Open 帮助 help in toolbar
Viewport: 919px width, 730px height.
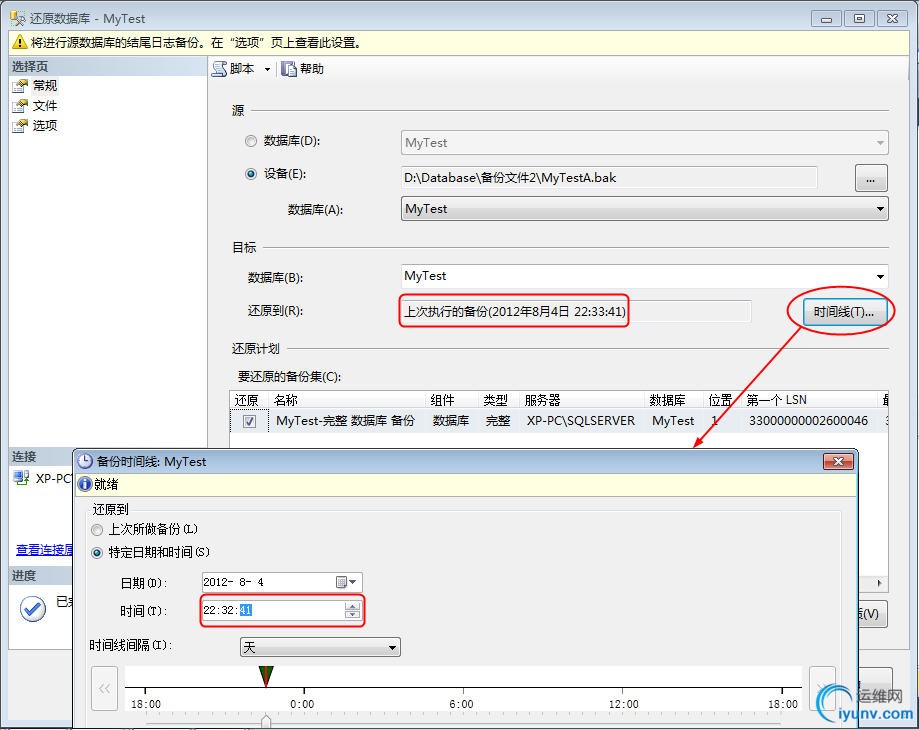pyautogui.click(x=302, y=69)
